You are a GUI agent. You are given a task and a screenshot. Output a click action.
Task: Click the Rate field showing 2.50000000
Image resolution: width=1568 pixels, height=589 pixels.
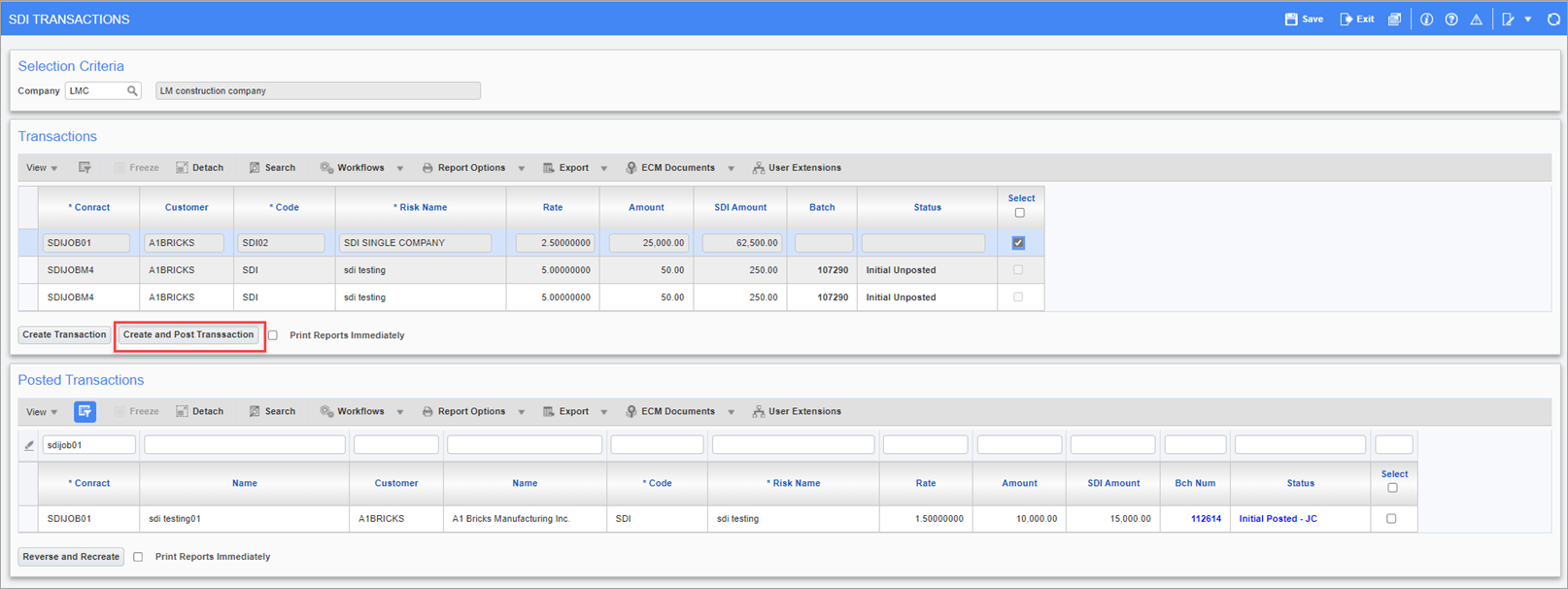pyautogui.click(x=555, y=243)
